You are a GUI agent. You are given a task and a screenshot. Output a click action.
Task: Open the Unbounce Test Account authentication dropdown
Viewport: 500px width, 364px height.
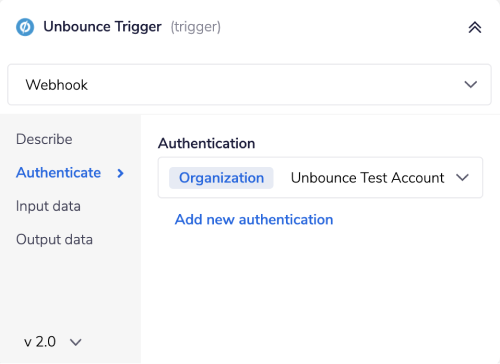[x=320, y=177]
